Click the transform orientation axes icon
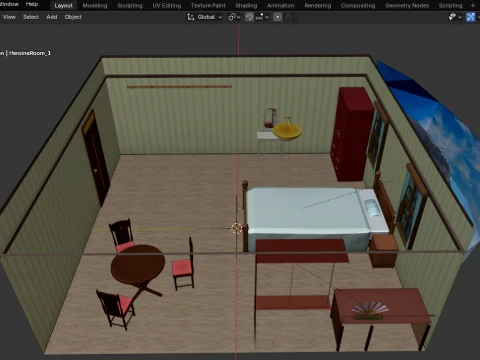The image size is (480, 360). point(191,17)
